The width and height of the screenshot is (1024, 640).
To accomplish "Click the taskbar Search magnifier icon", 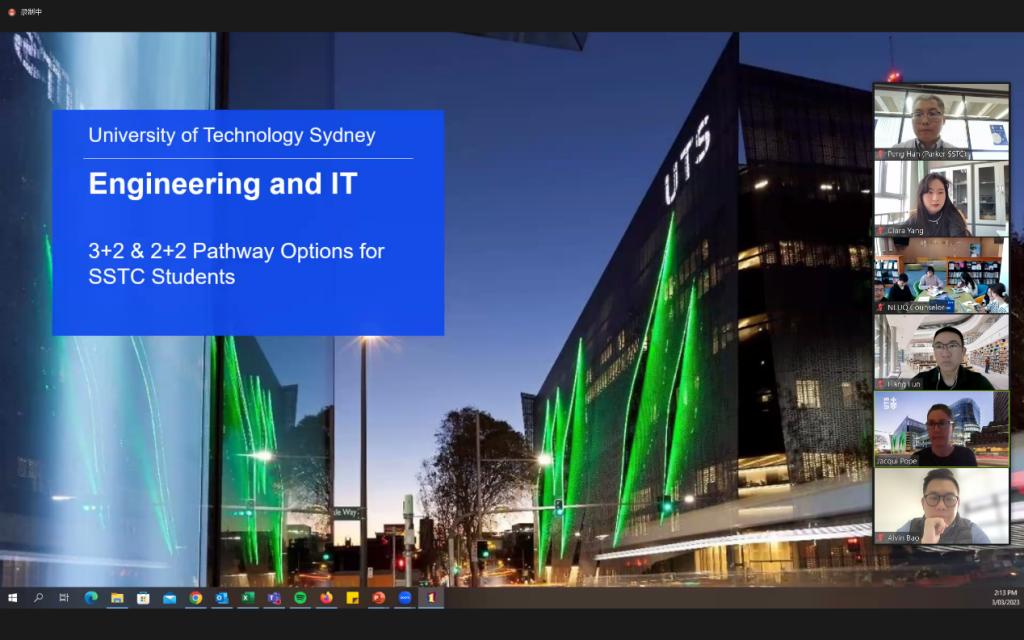I will click(x=39, y=598).
